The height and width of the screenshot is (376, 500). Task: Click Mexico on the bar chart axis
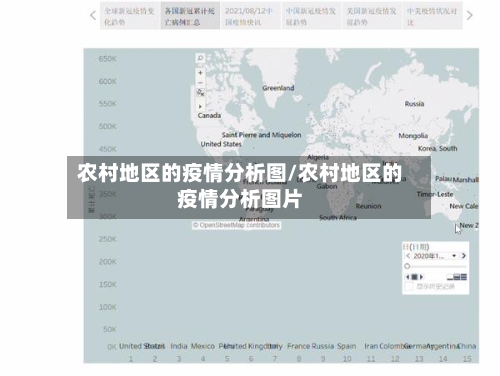point(203,346)
